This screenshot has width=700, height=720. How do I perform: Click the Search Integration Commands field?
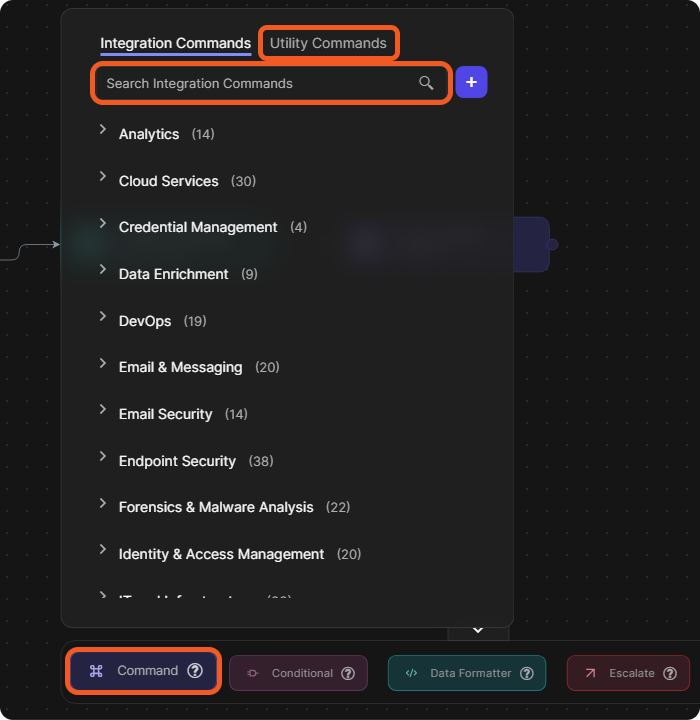[x=271, y=83]
